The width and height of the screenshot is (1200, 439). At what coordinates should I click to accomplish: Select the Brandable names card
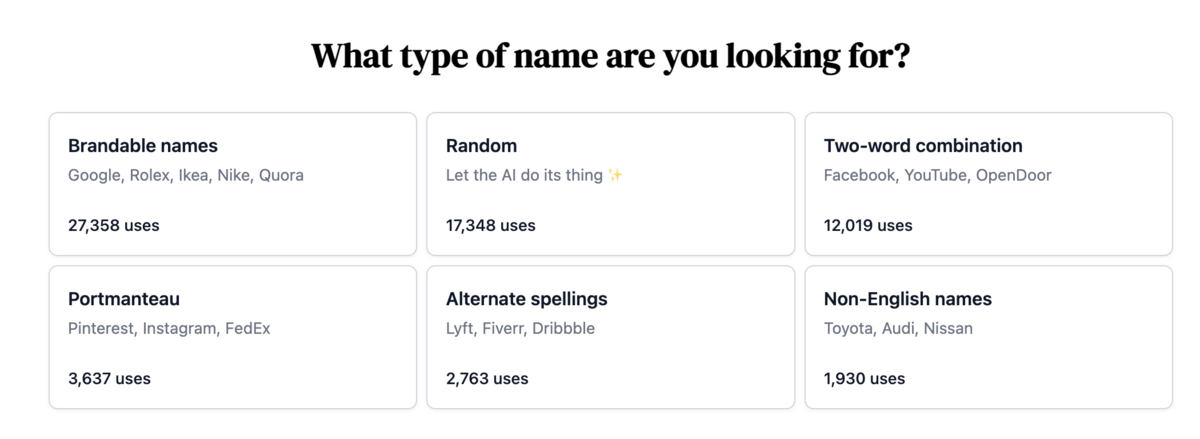coord(232,184)
